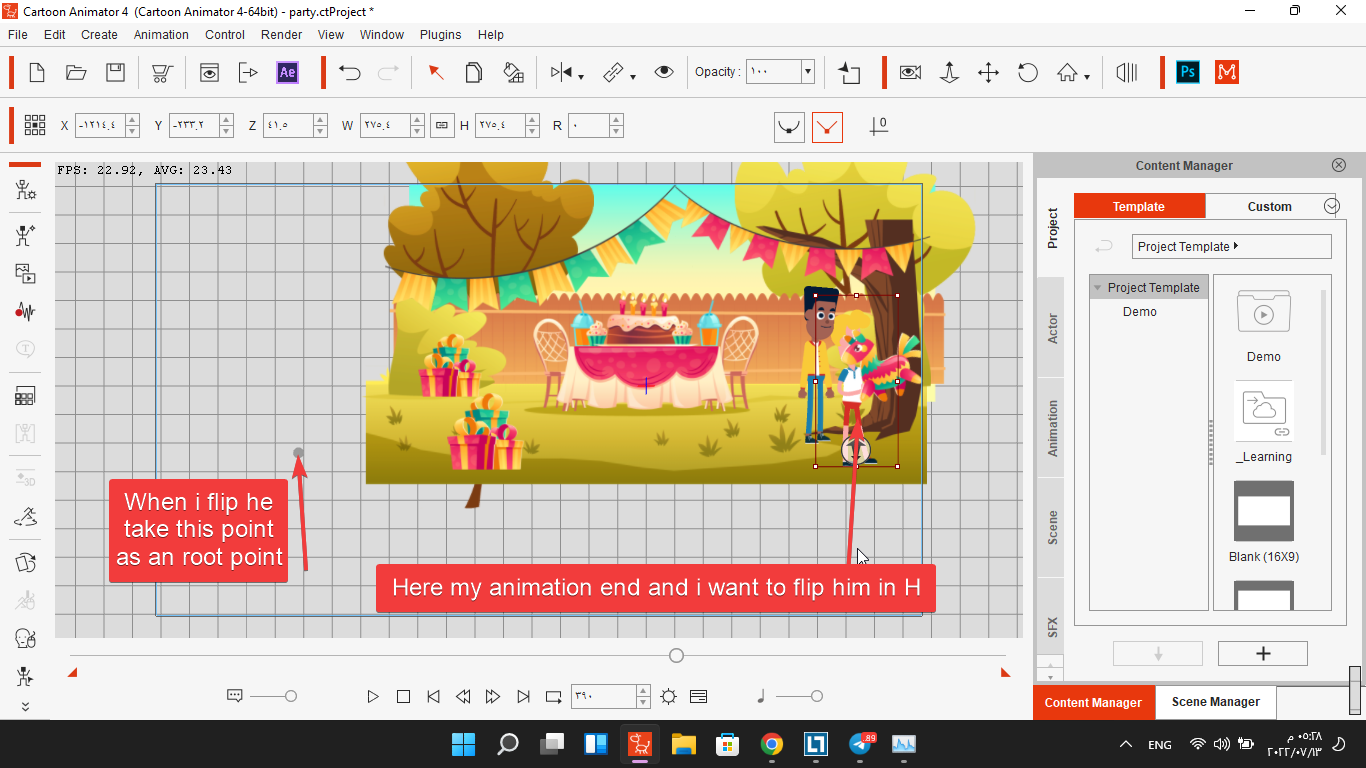Click the paint bucket grid icon
This screenshot has height=768, width=1366.
(514, 72)
